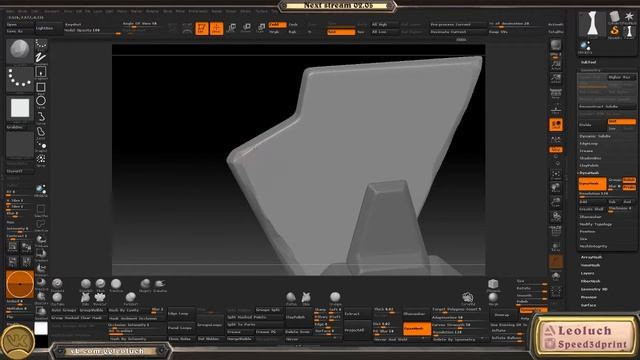Select the SimpleBrush S tool thumbnail
640x360 pixels.
coord(615,31)
